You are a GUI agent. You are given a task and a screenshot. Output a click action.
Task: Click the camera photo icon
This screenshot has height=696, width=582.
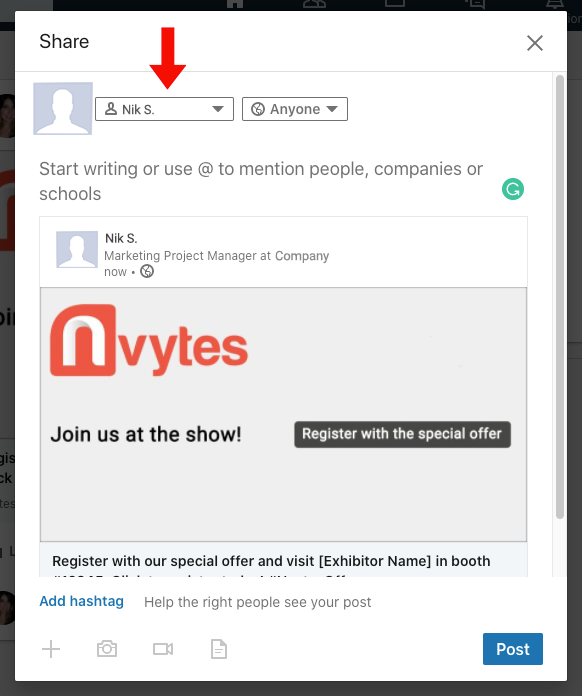[107, 649]
